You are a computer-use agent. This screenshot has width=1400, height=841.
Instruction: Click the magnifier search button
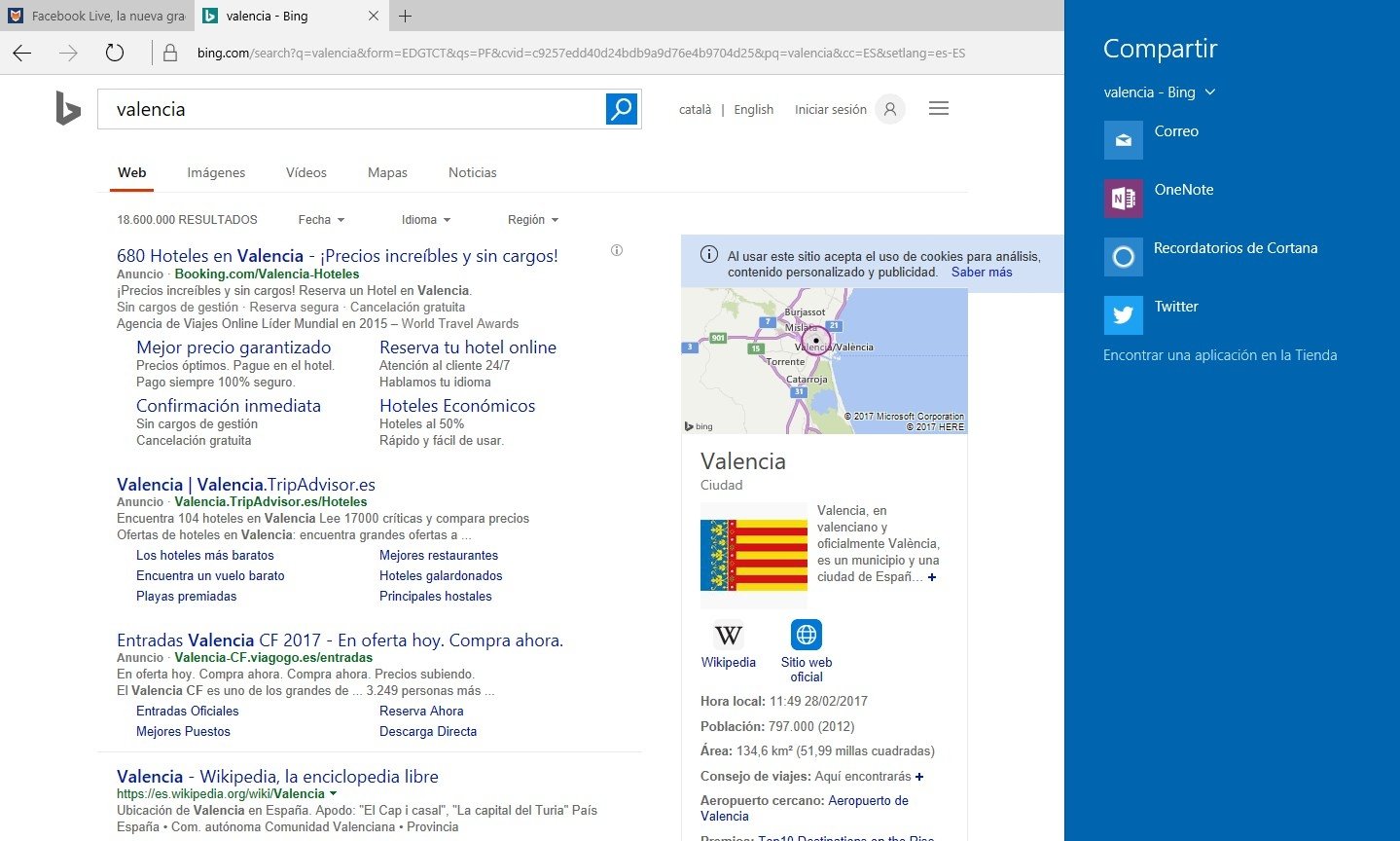coord(622,109)
